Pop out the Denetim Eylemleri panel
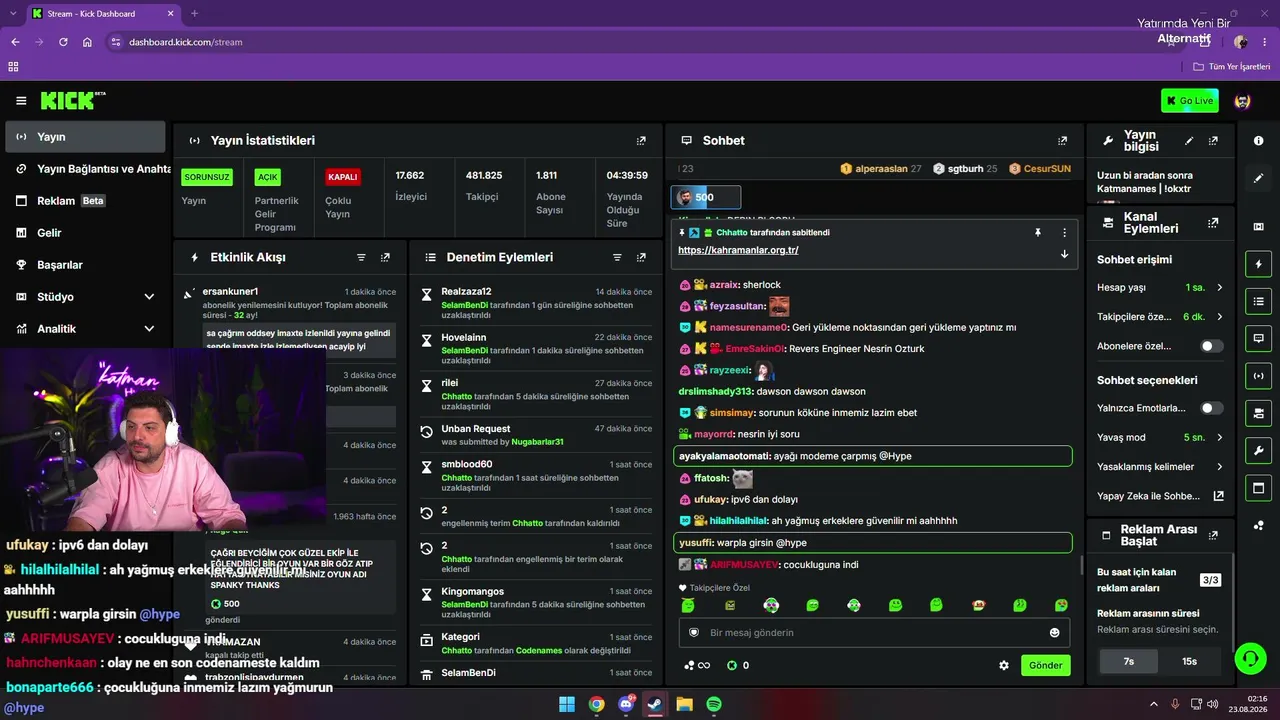This screenshot has width=1280, height=720. coord(641,257)
